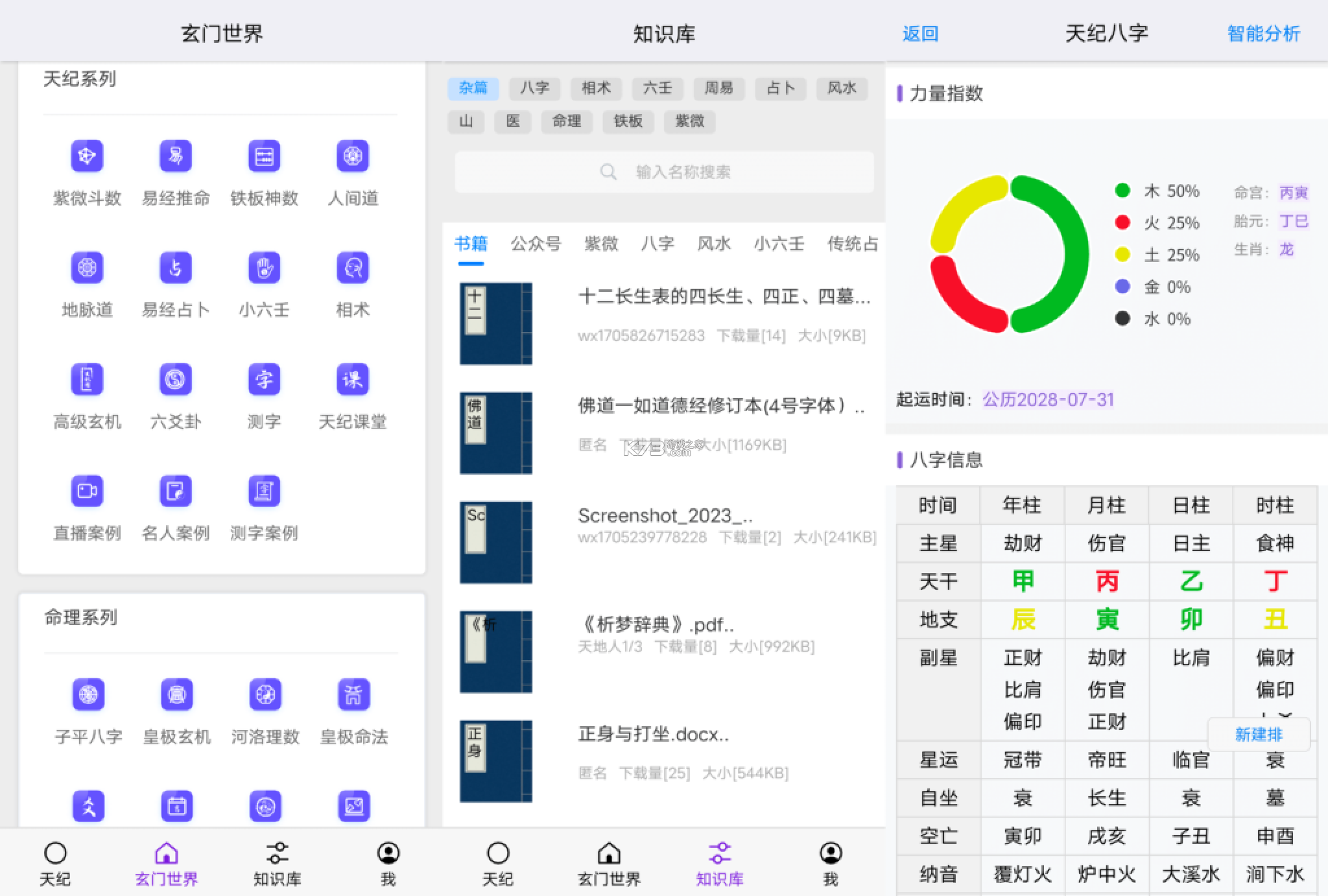The width and height of the screenshot is (1328, 896).
Task: Open the 易经占卜 icon
Action: click(x=176, y=268)
